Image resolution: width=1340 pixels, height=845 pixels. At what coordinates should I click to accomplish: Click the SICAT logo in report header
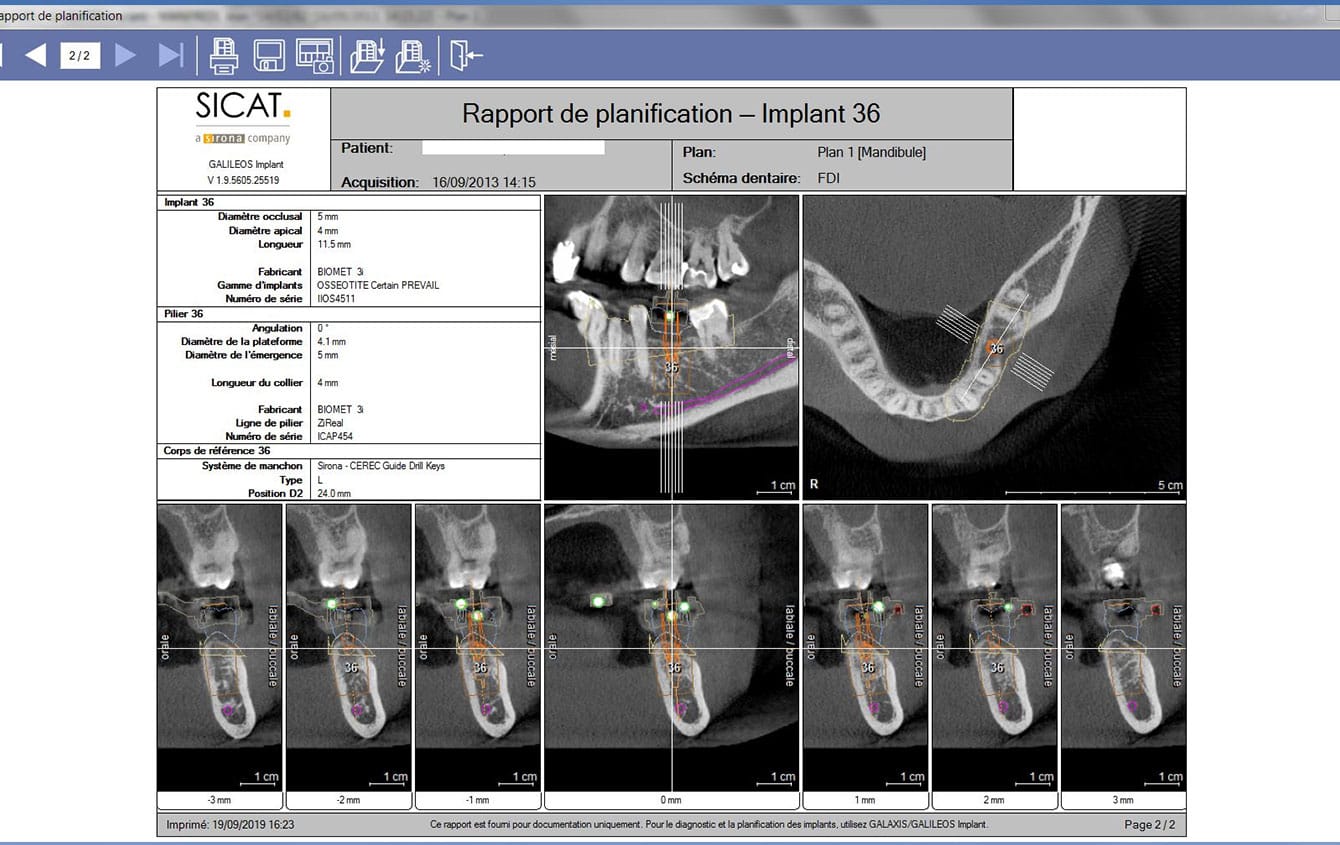click(x=243, y=108)
